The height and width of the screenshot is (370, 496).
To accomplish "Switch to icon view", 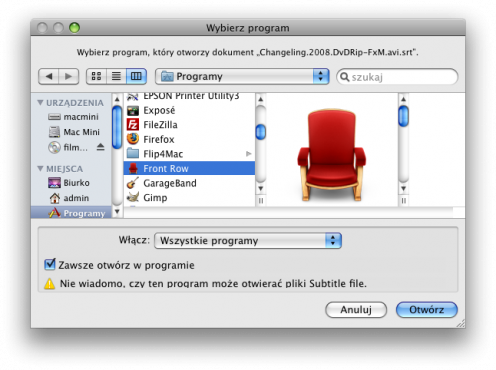I will tap(96, 76).
